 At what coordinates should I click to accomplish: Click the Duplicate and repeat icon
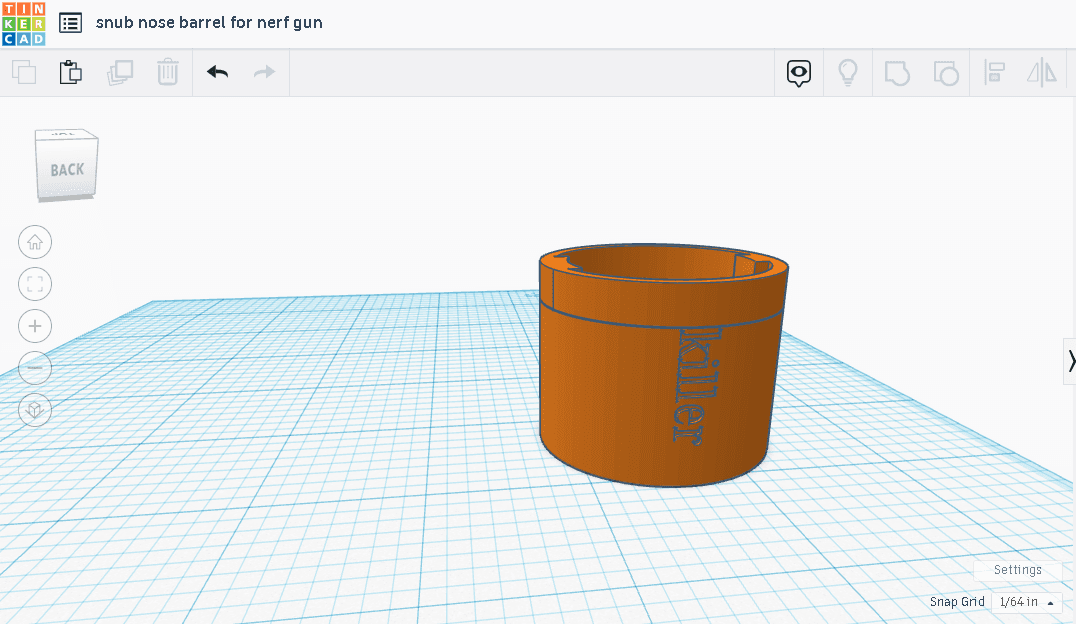pyautogui.click(x=119, y=72)
